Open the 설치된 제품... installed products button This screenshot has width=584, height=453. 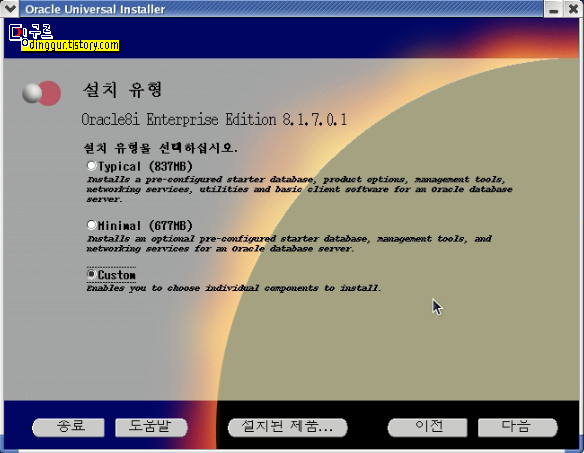click(288, 427)
